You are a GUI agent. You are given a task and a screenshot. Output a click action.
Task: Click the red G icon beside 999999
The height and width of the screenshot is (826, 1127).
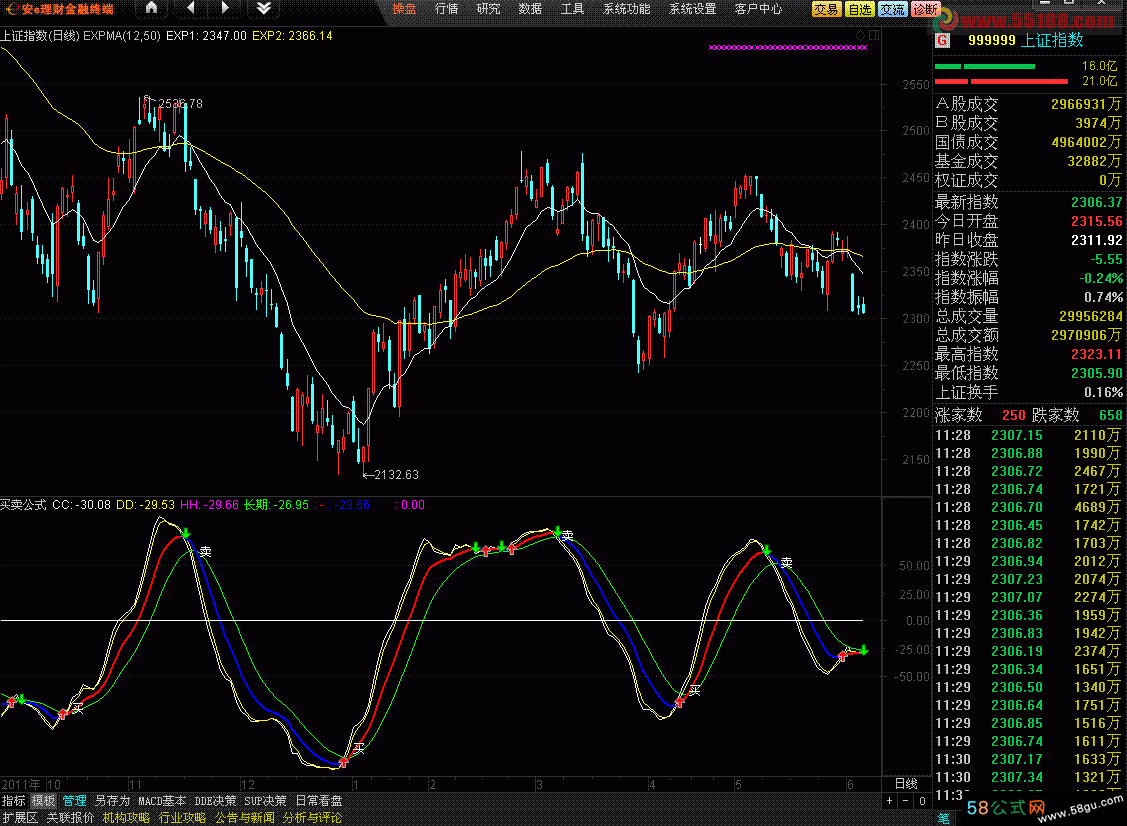942,41
